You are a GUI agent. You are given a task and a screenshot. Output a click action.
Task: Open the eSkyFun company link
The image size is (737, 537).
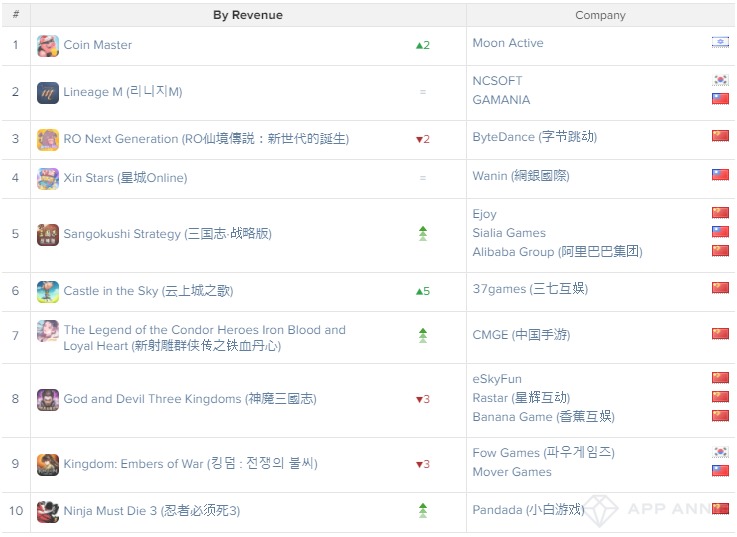coord(497,379)
